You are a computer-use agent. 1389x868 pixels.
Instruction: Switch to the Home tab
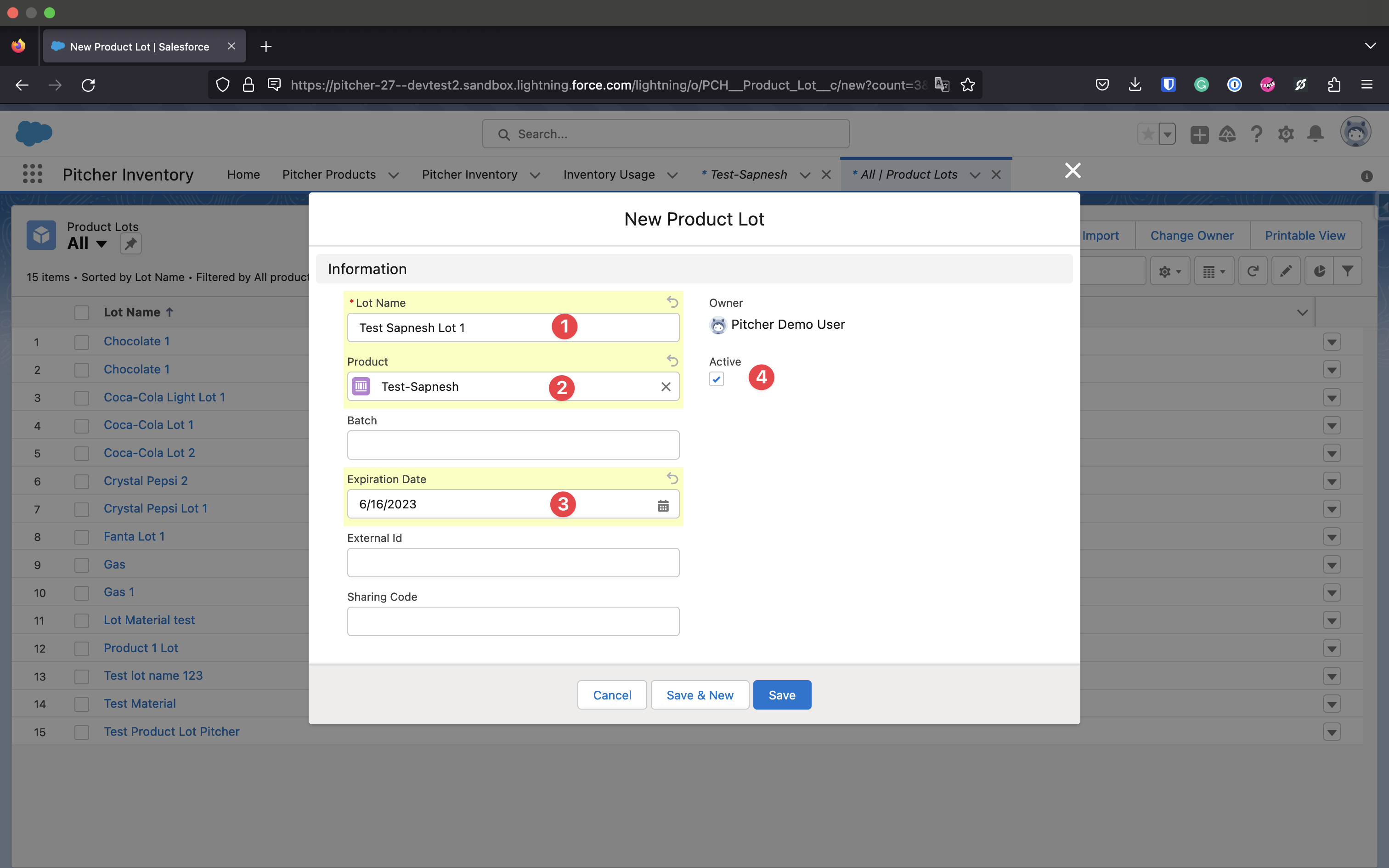point(243,175)
